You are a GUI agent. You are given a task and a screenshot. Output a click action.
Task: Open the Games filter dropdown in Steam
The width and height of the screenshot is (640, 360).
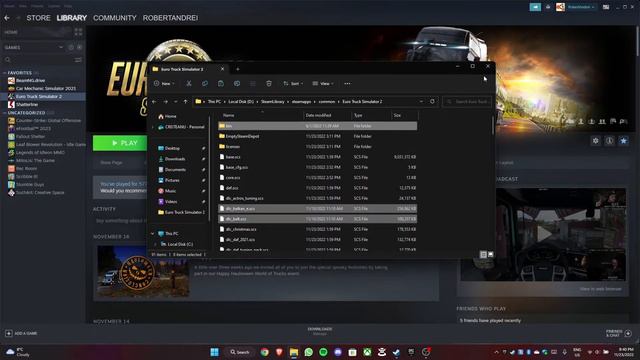pyautogui.click(x=61, y=47)
